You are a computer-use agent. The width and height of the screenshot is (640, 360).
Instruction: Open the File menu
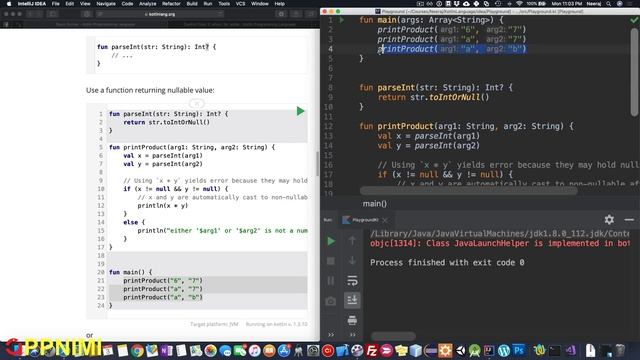(56, 4)
